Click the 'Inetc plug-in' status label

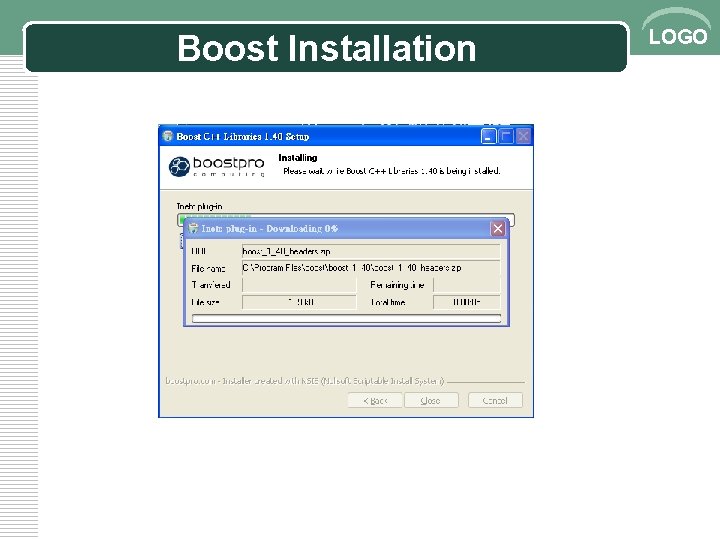199,207
